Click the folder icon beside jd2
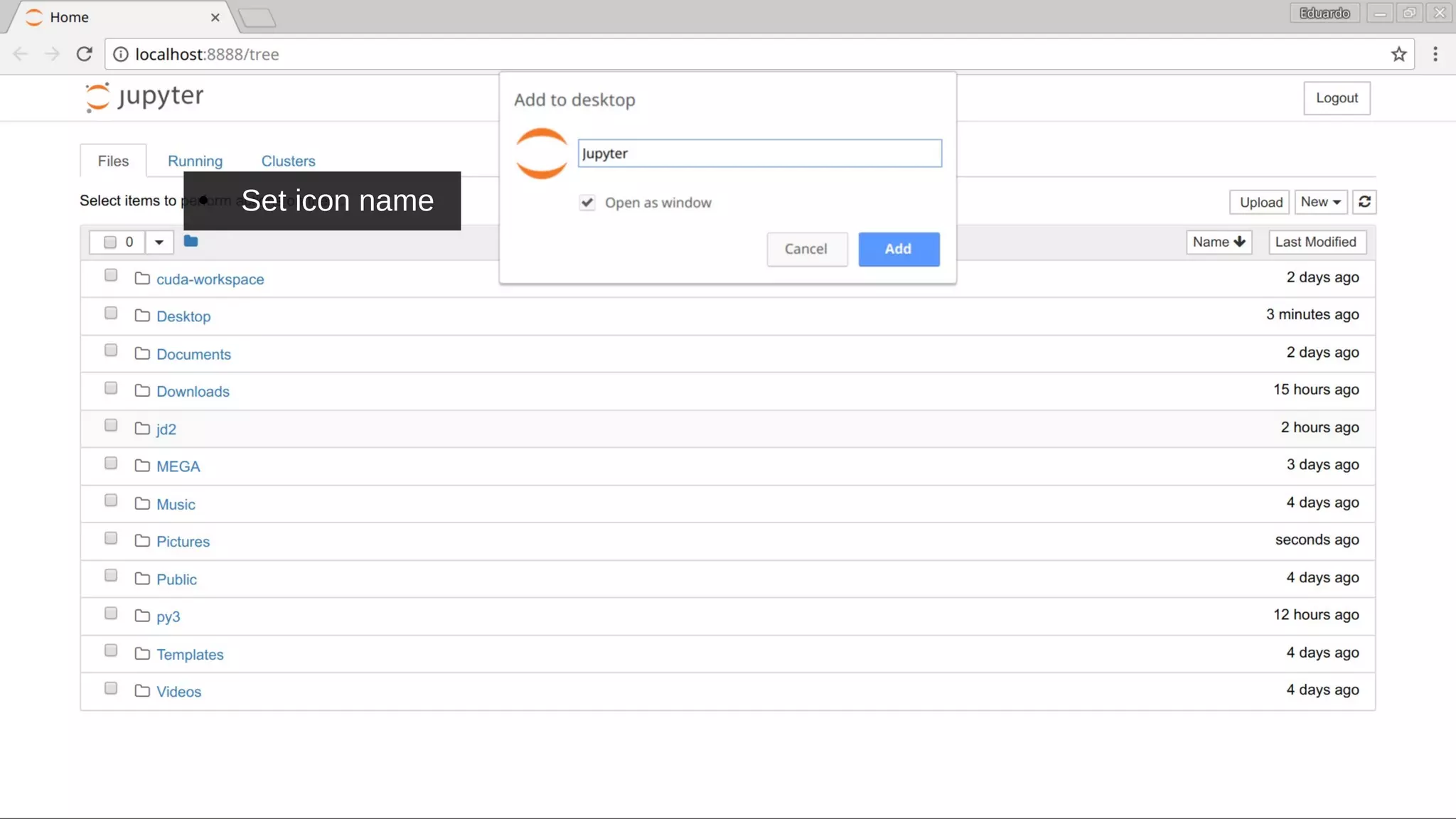This screenshot has height=819, width=1456. pyautogui.click(x=142, y=428)
